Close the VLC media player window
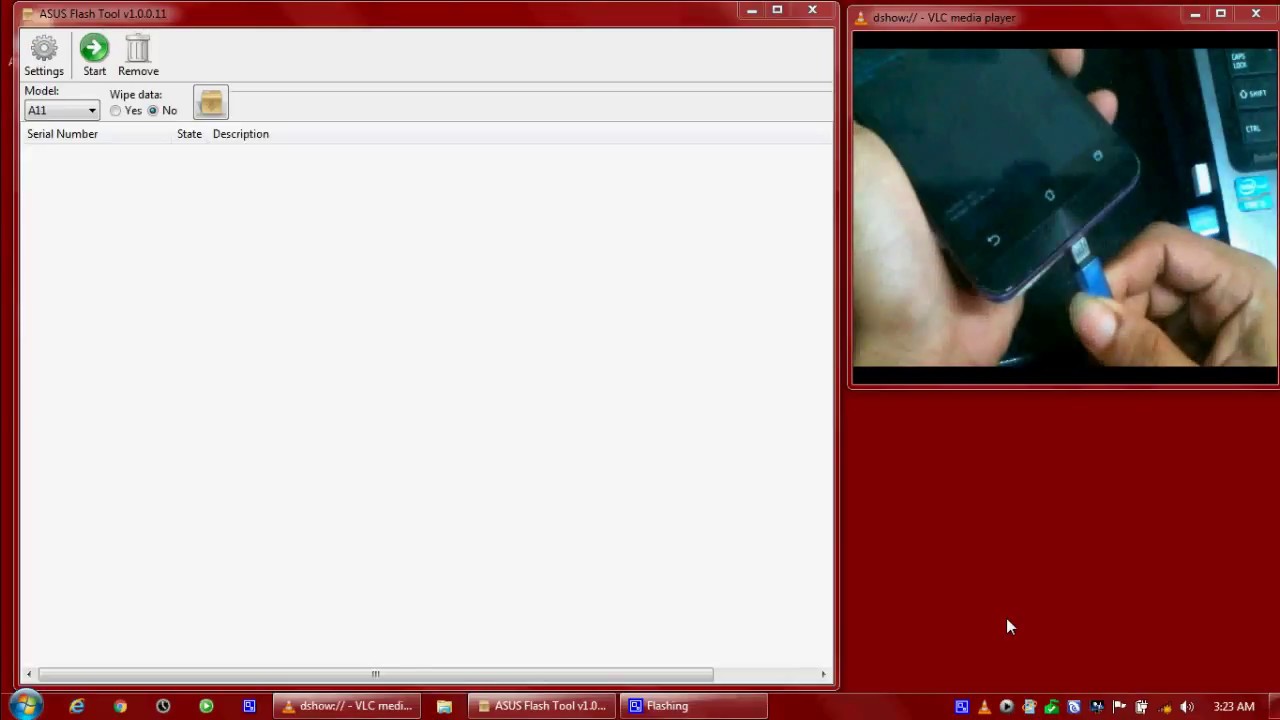 click(1256, 14)
